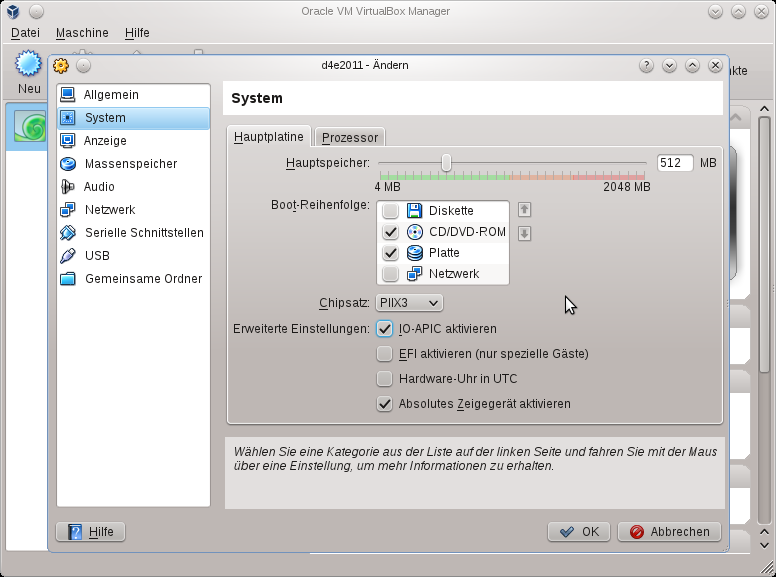Click the Hauptspeicher 512 MB input field
This screenshot has width=776, height=577.
tap(675, 163)
